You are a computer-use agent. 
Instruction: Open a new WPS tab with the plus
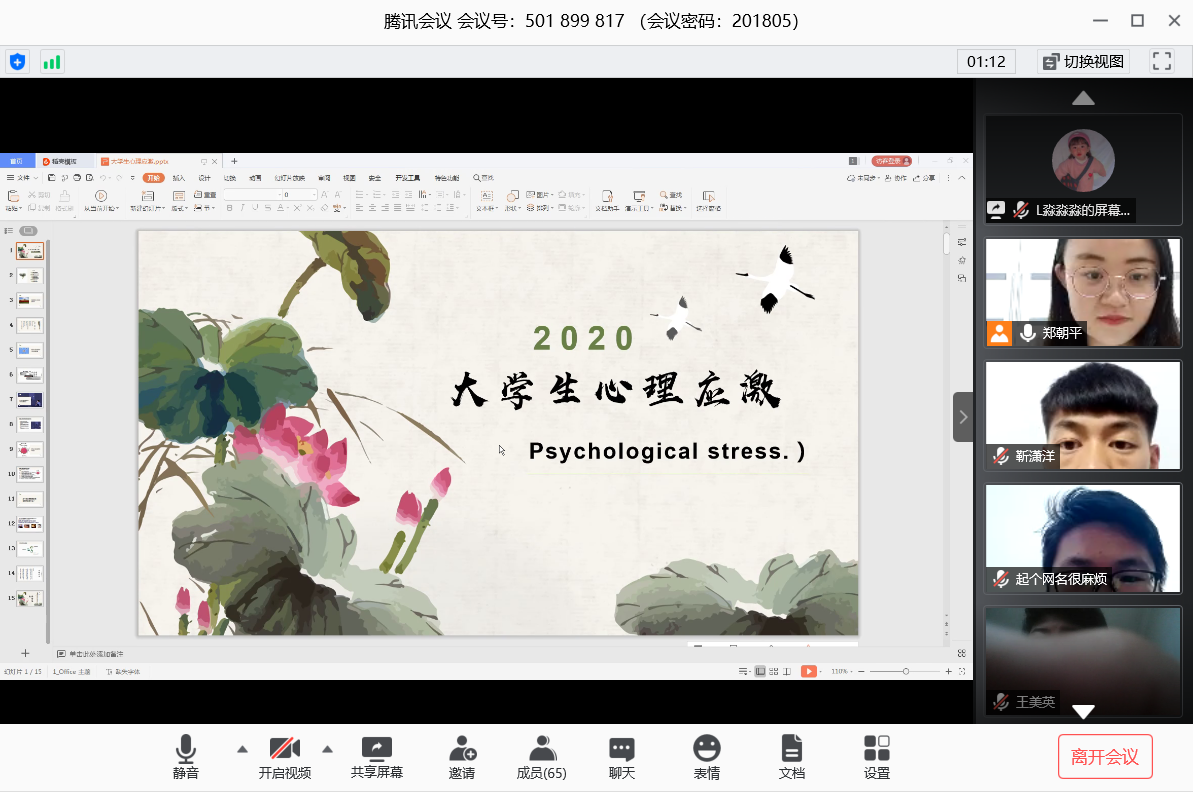pos(234,161)
